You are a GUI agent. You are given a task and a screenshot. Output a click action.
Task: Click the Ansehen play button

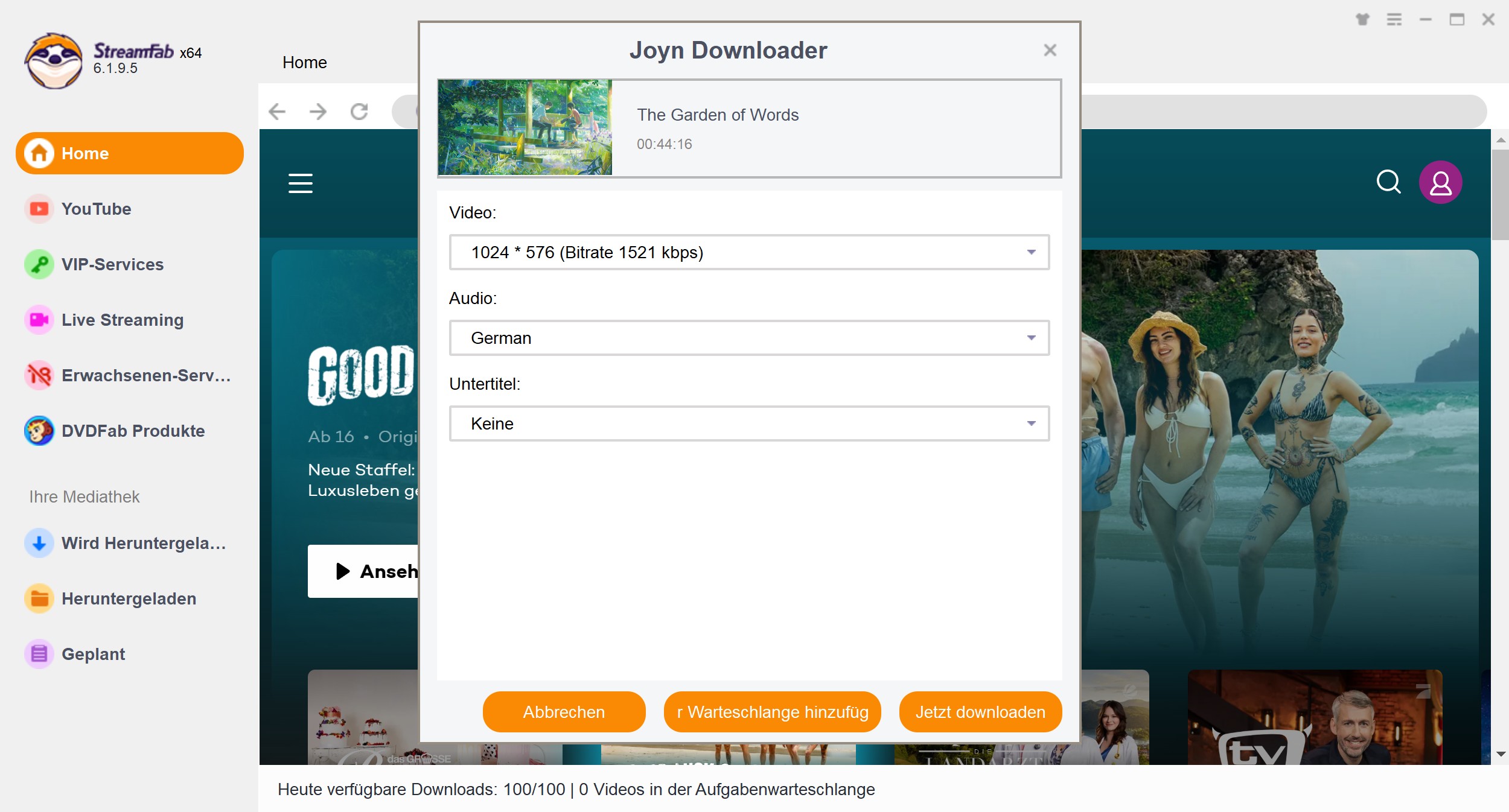click(x=363, y=571)
